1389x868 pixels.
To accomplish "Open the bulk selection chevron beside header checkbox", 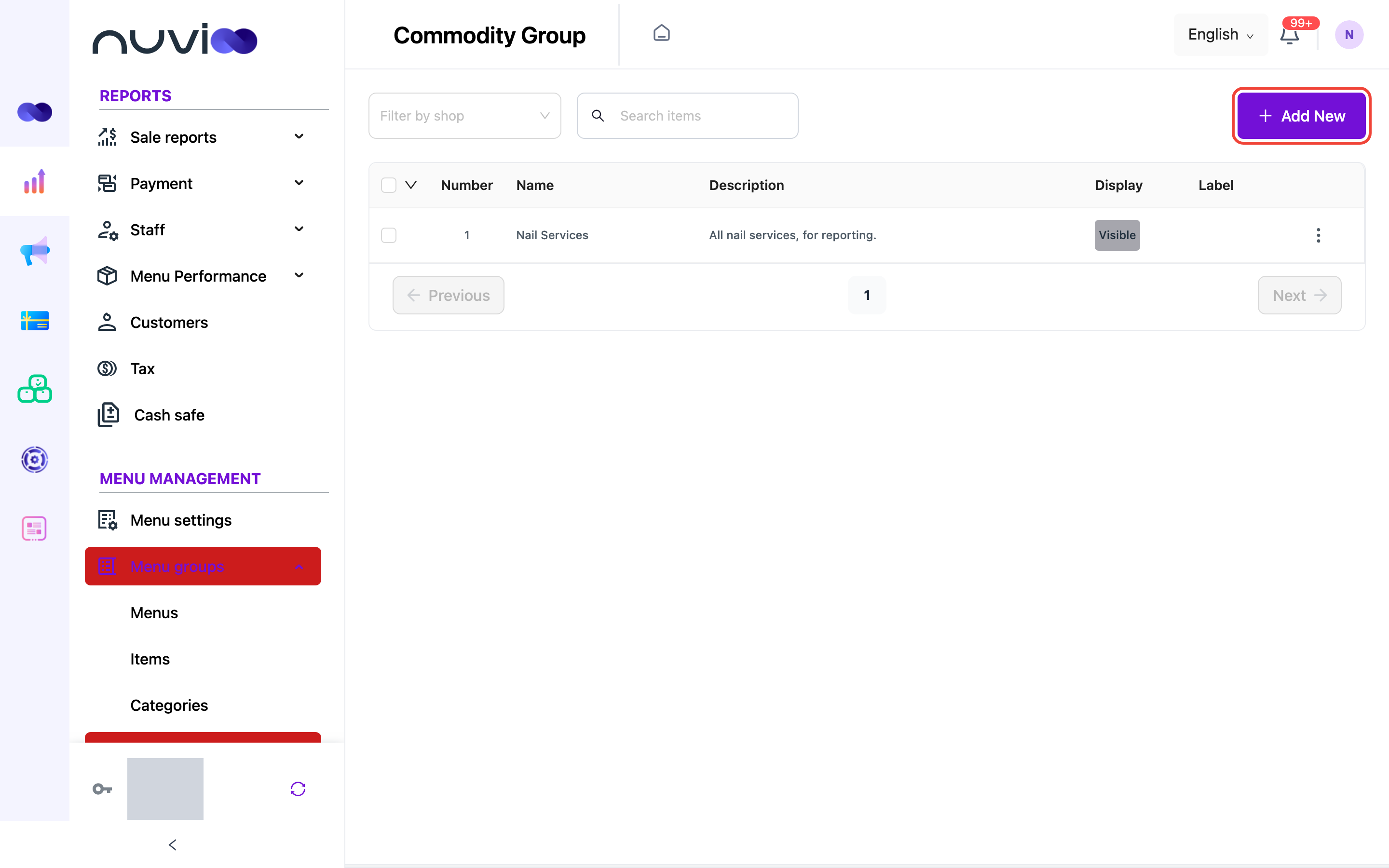I will click(411, 186).
